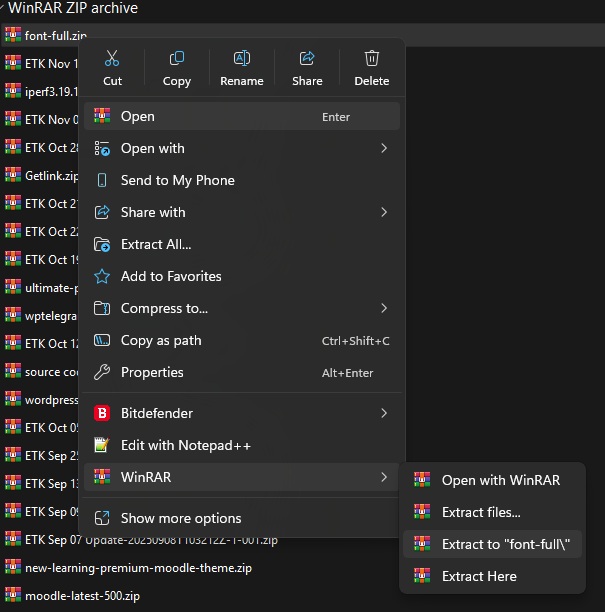Select moodle-latest-500.zip file in list
The width and height of the screenshot is (605, 612).
tap(82, 596)
